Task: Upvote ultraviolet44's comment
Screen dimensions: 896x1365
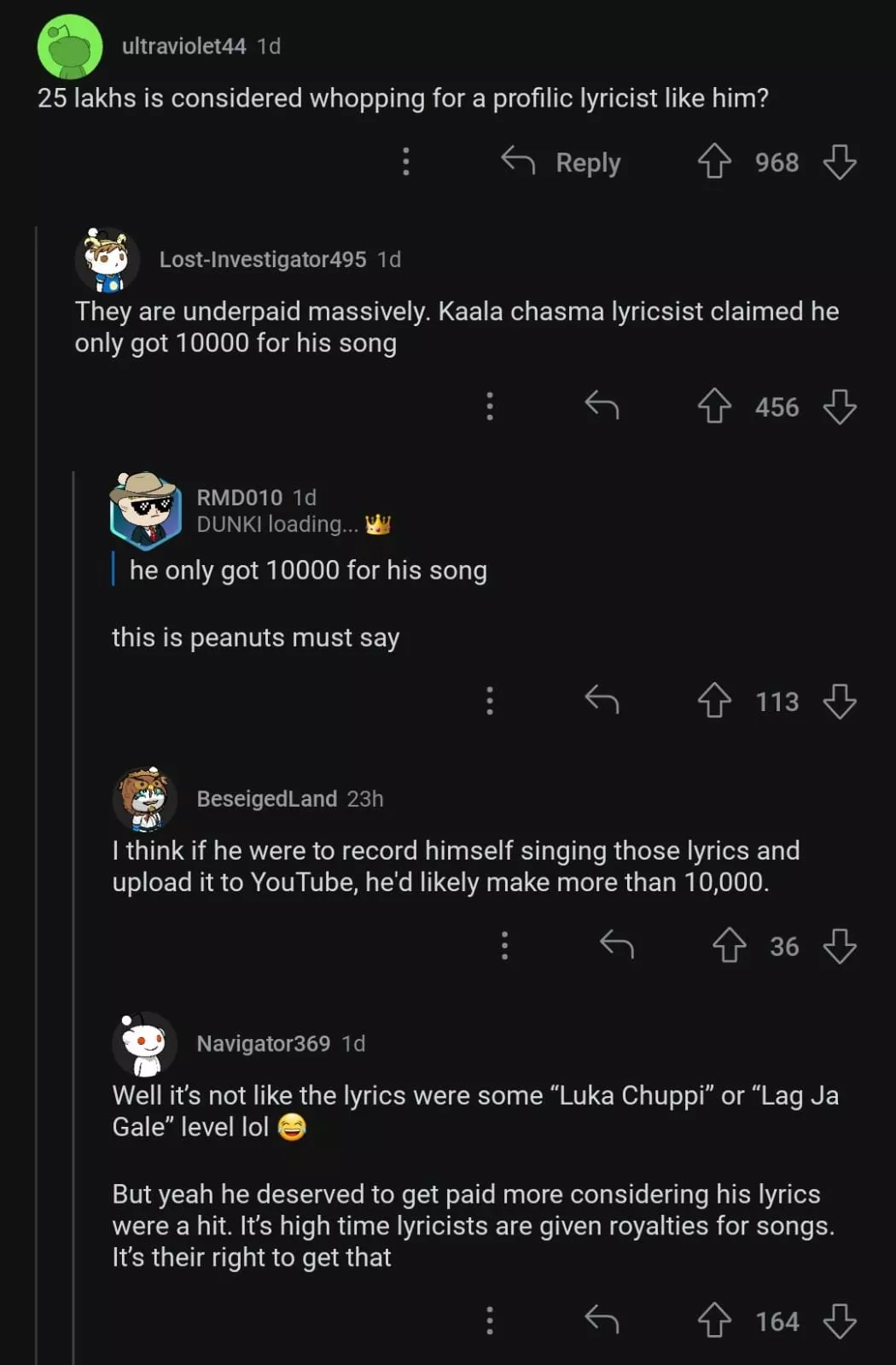Action: (x=714, y=161)
